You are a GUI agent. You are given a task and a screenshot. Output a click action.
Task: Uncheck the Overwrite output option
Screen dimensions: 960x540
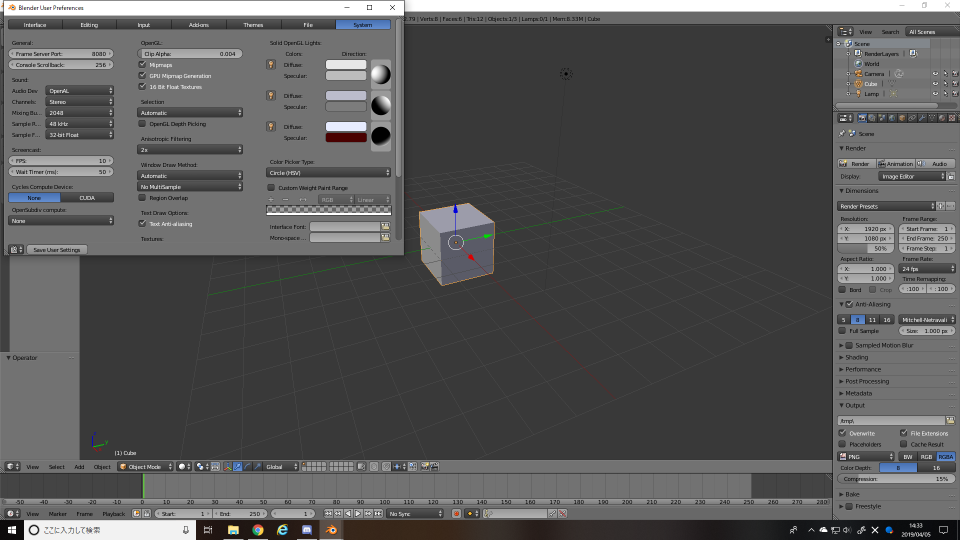842,433
